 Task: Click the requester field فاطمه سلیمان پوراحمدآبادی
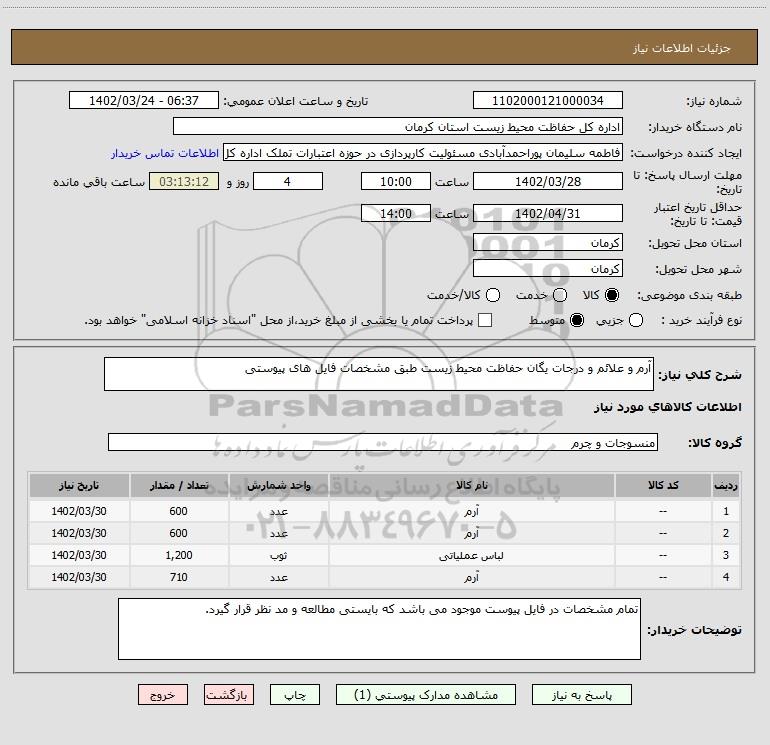point(423,153)
